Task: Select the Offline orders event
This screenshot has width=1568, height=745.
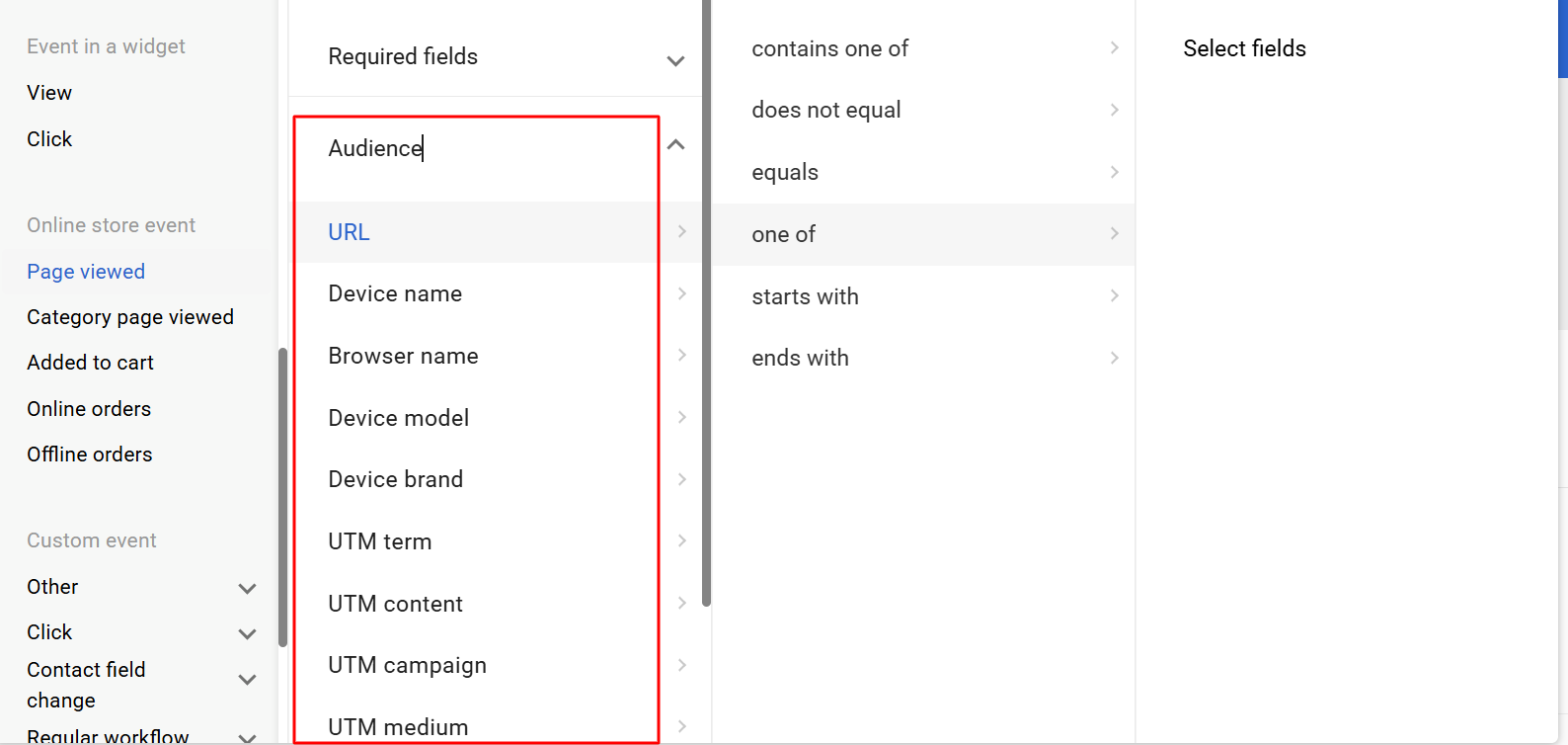Action: pyautogui.click(x=90, y=455)
